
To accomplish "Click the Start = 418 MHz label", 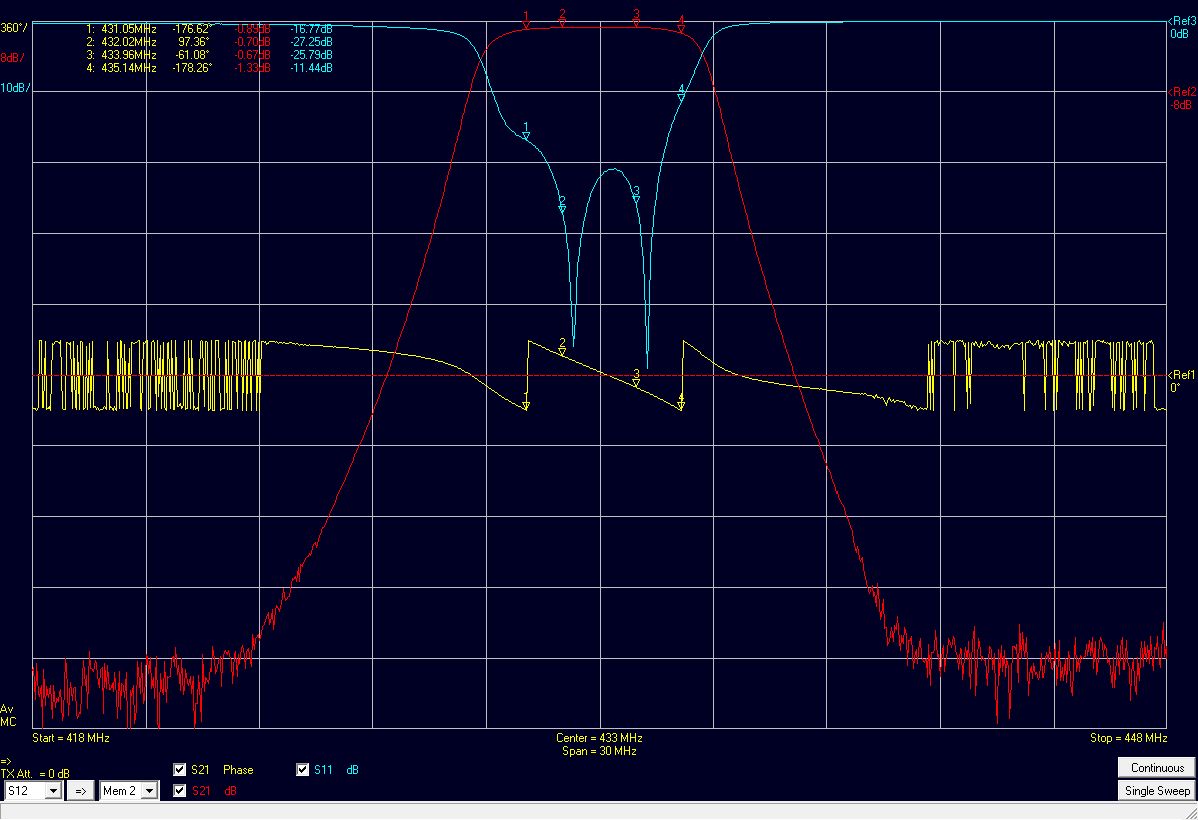I will coord(70,737).
